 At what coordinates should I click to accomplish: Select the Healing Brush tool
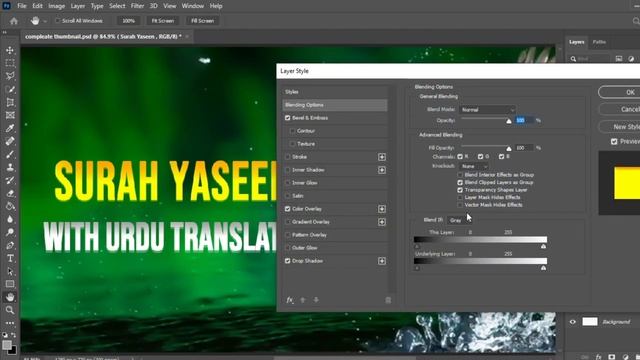(10, 142)
